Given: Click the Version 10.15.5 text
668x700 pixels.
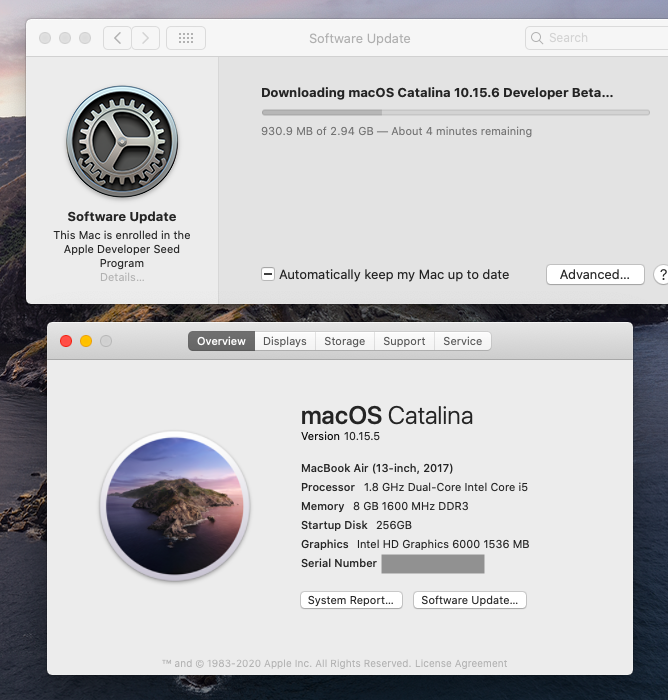Looking at the screenshot, I should (340, 436).
